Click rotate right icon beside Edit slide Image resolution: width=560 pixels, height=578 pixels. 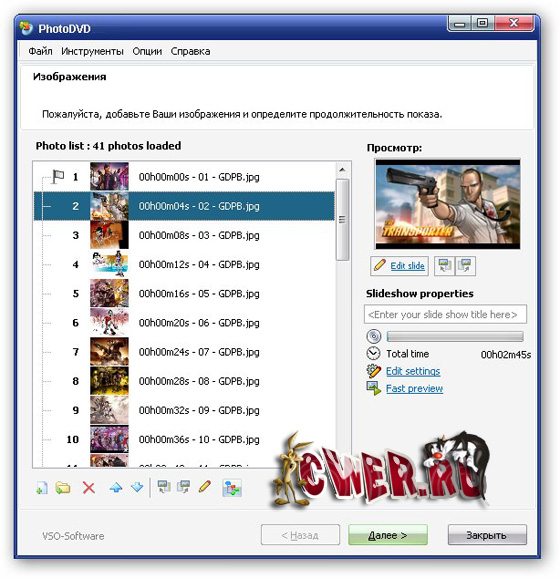(x=465, y=266)
